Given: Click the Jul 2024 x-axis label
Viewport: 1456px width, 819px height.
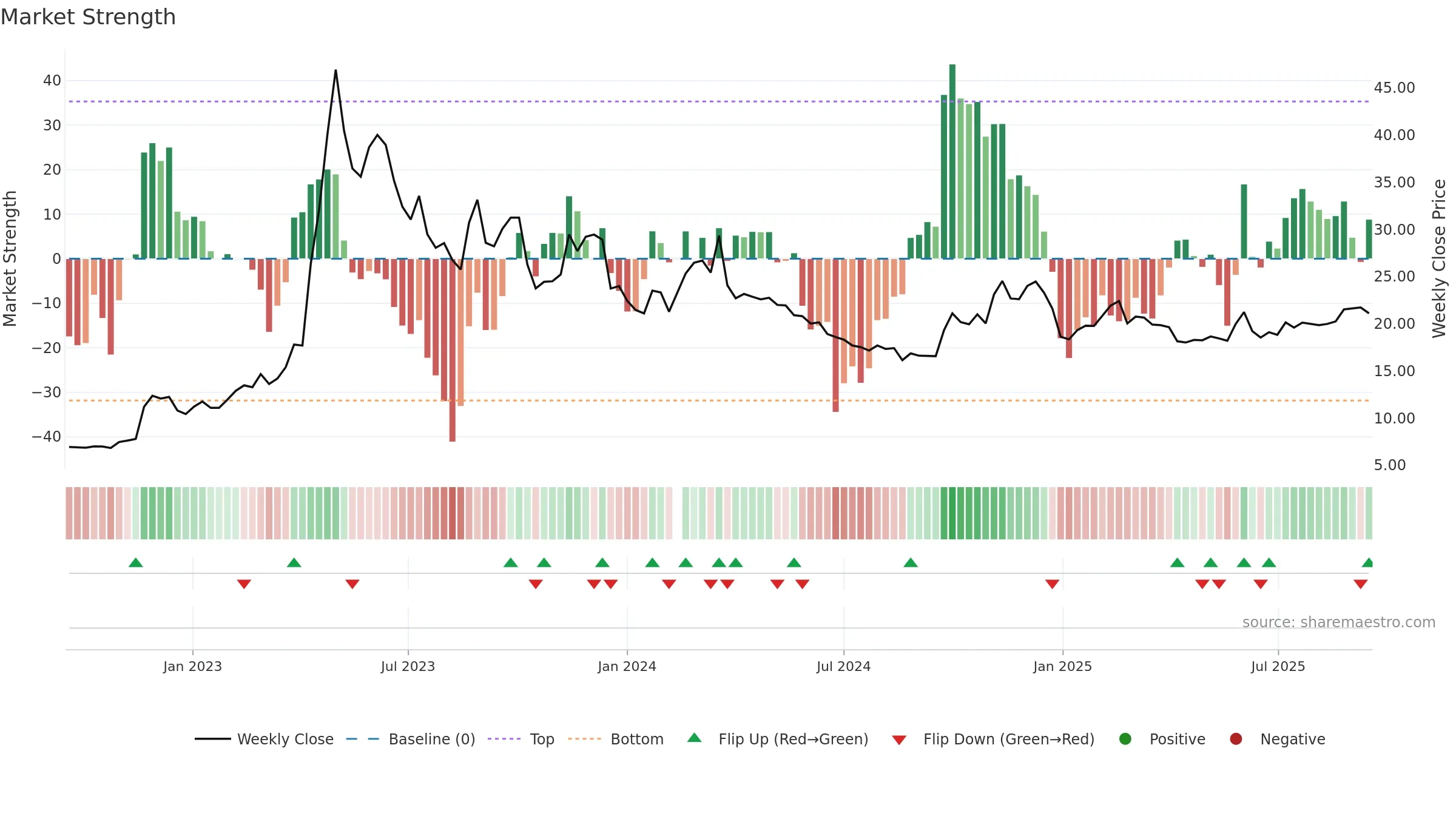Looking at the screenshot, I should pyautogui.click(x=843, y=666).
